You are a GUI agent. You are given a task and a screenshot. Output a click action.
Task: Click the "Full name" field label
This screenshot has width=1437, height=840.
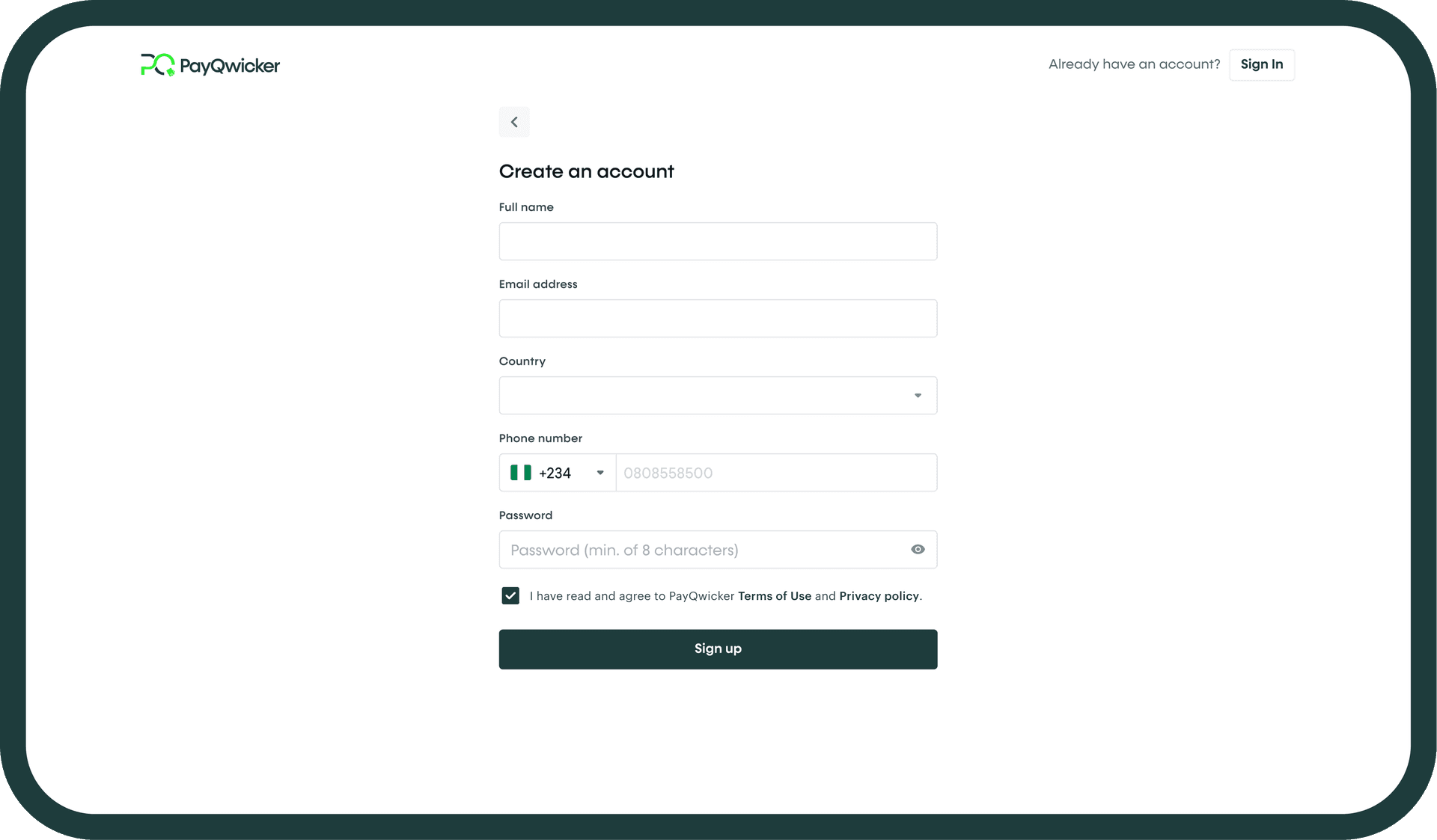click(526, 207)
